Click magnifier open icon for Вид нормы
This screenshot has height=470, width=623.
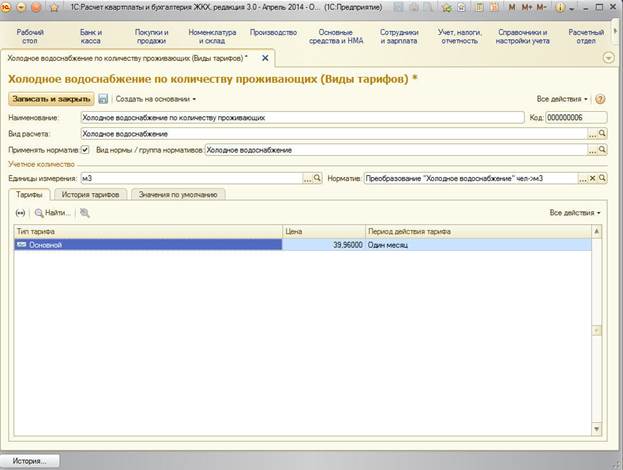602,150
